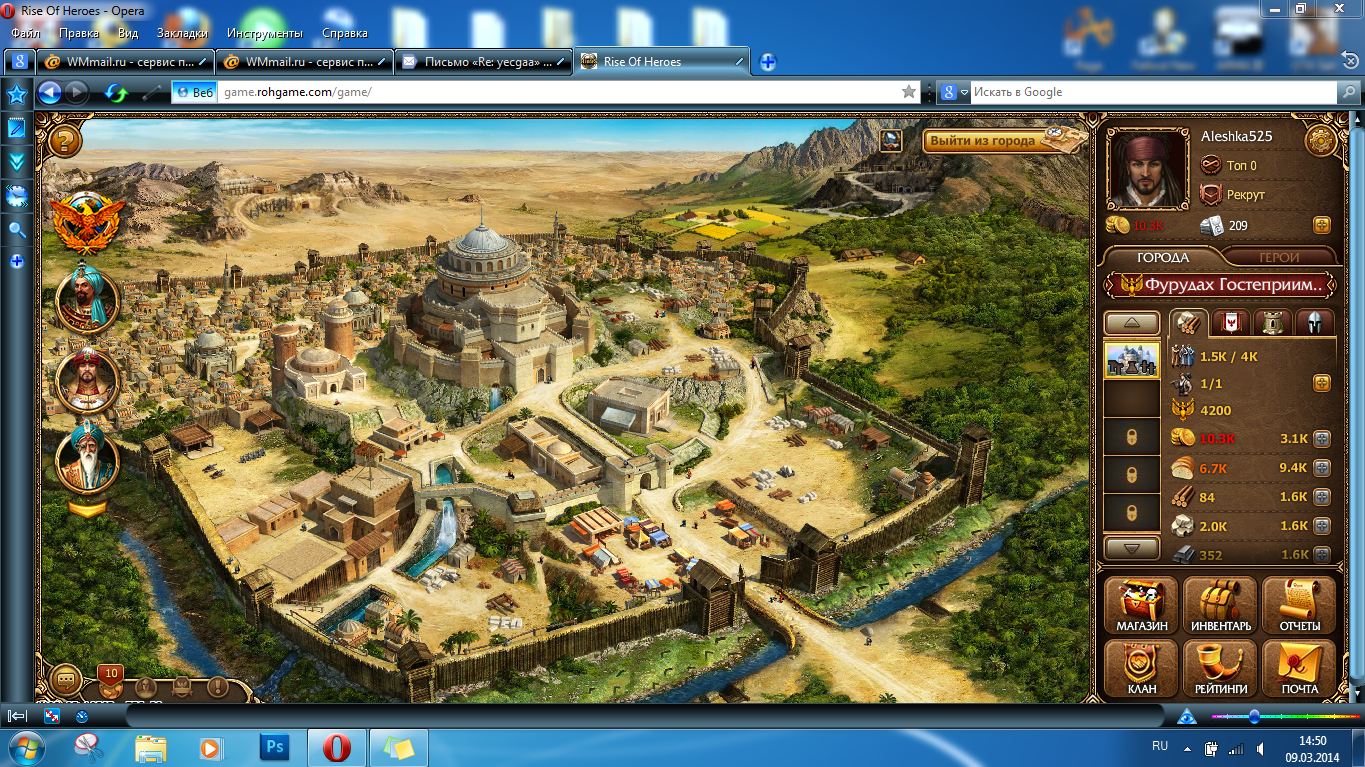Switch to the ГОРОДА tab
This screenshot has width=1365, height=767.
[1163, 257]
